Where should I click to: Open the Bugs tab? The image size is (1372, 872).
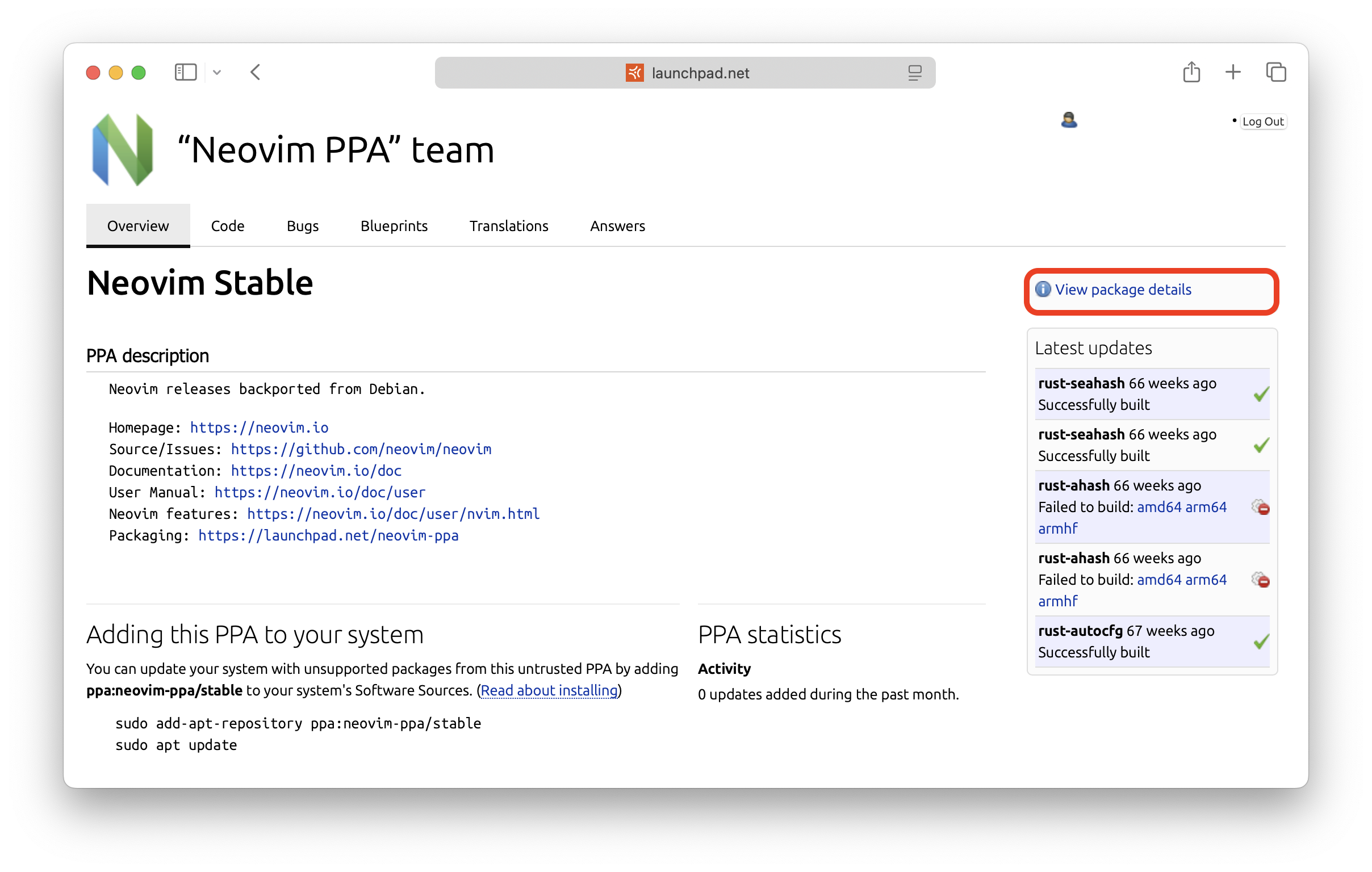tap(302, 226)
